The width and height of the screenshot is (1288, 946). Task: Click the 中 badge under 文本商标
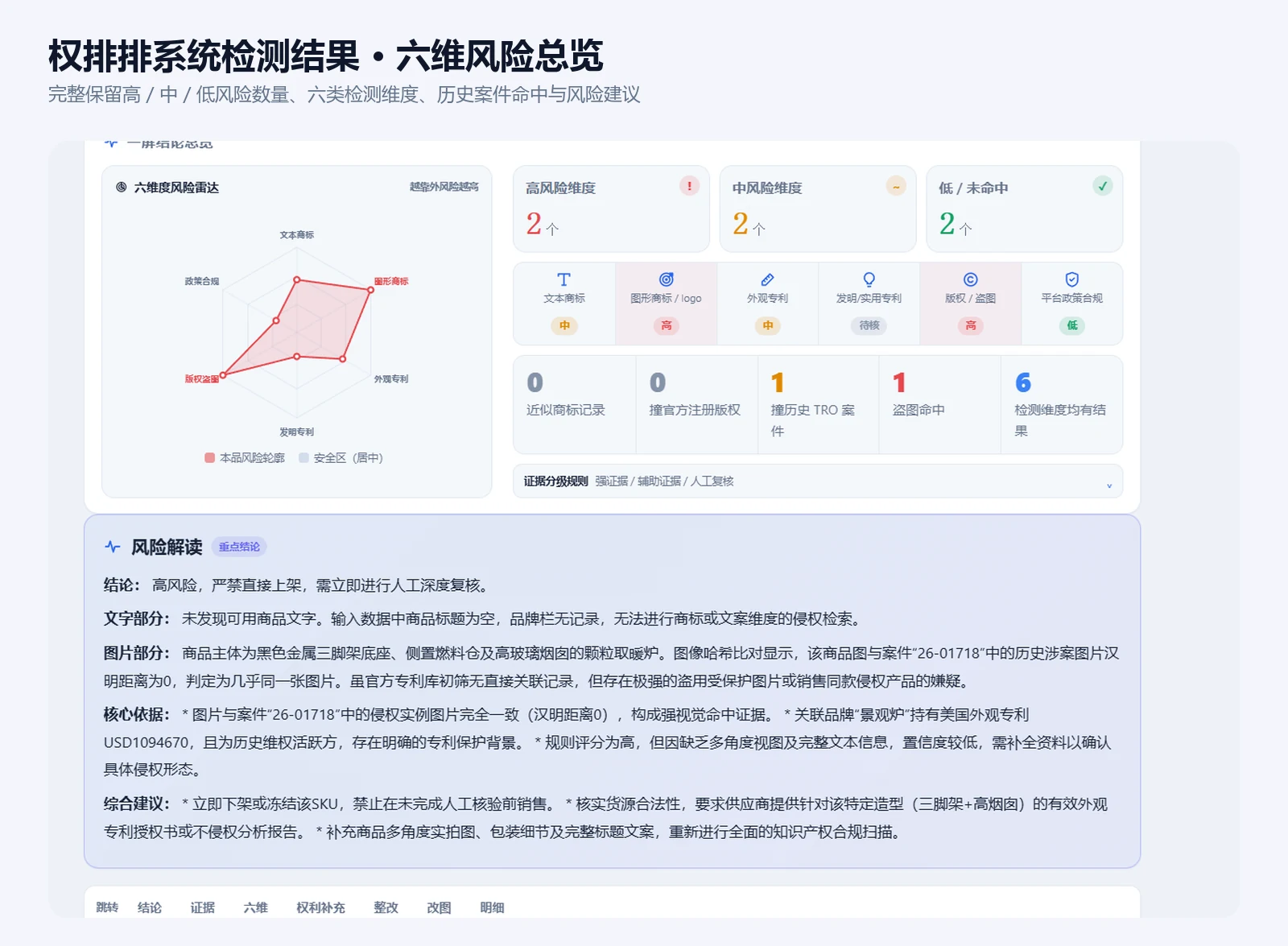(564, 325)
